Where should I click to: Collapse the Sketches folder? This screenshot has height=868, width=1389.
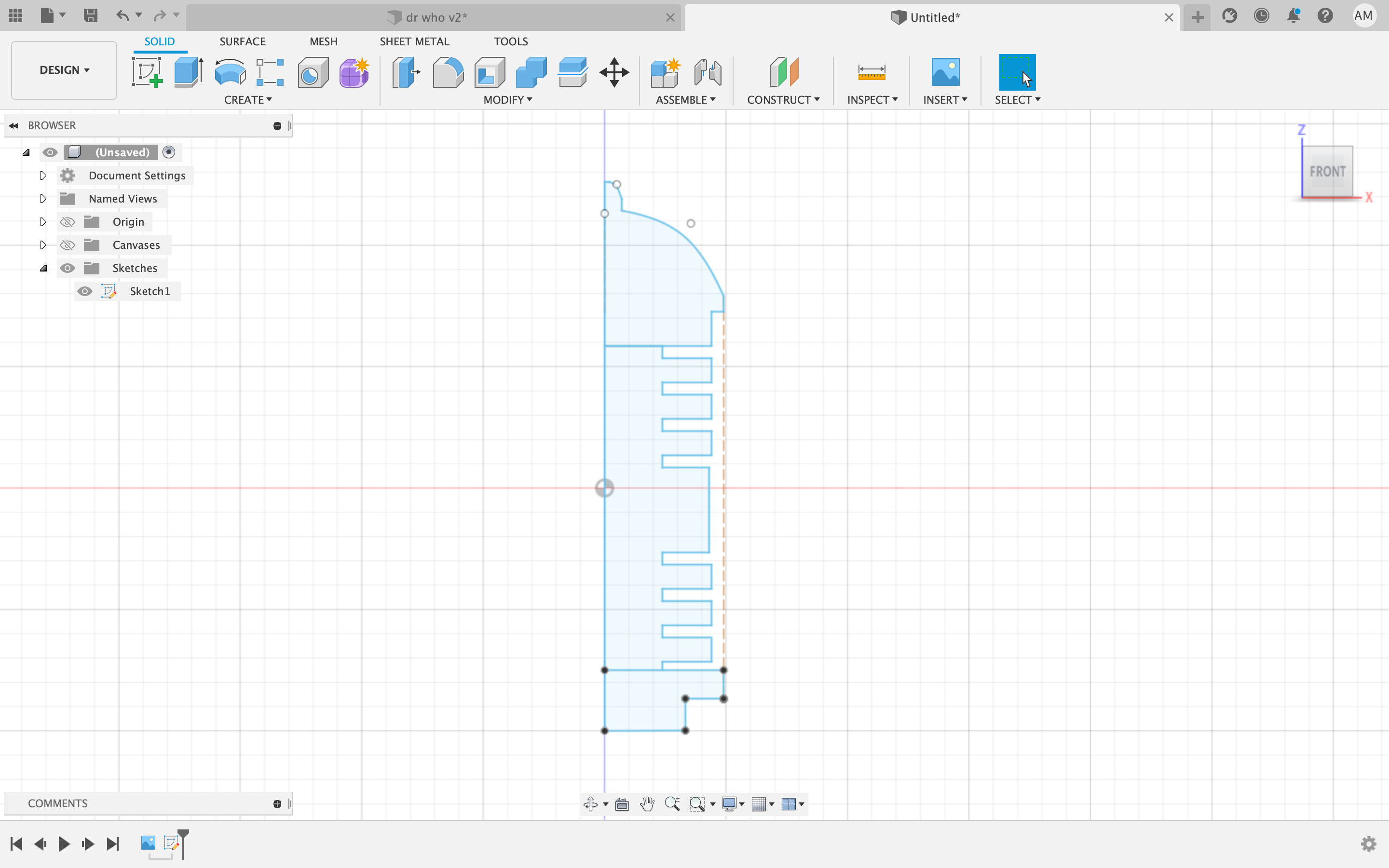point(43,268)
